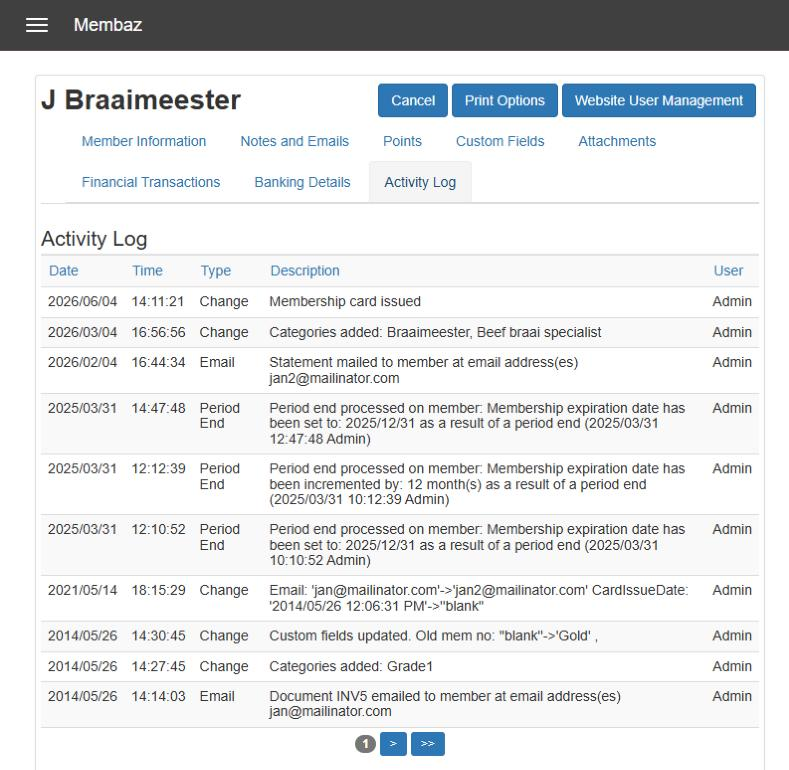Click the email change description with CardIssueDate
The width and height of the screenshot is (789, 770).
coord(479,598)
